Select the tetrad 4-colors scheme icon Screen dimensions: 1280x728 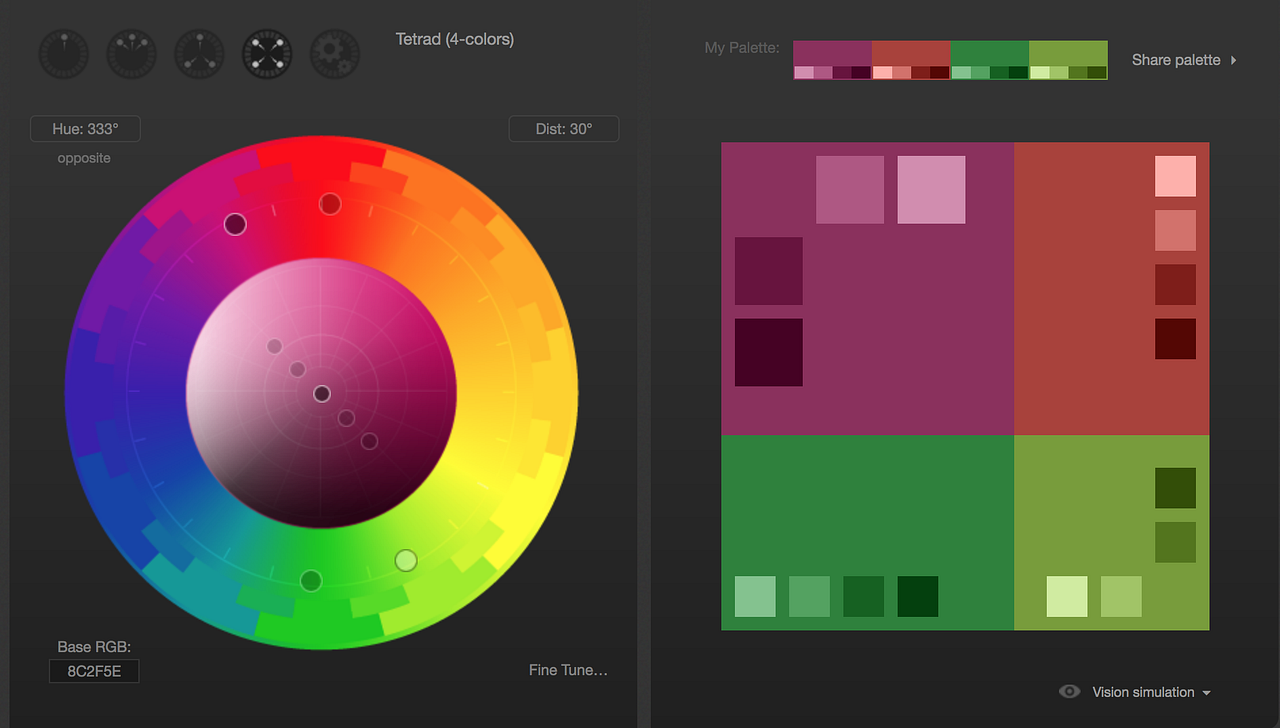click(267, 53)
